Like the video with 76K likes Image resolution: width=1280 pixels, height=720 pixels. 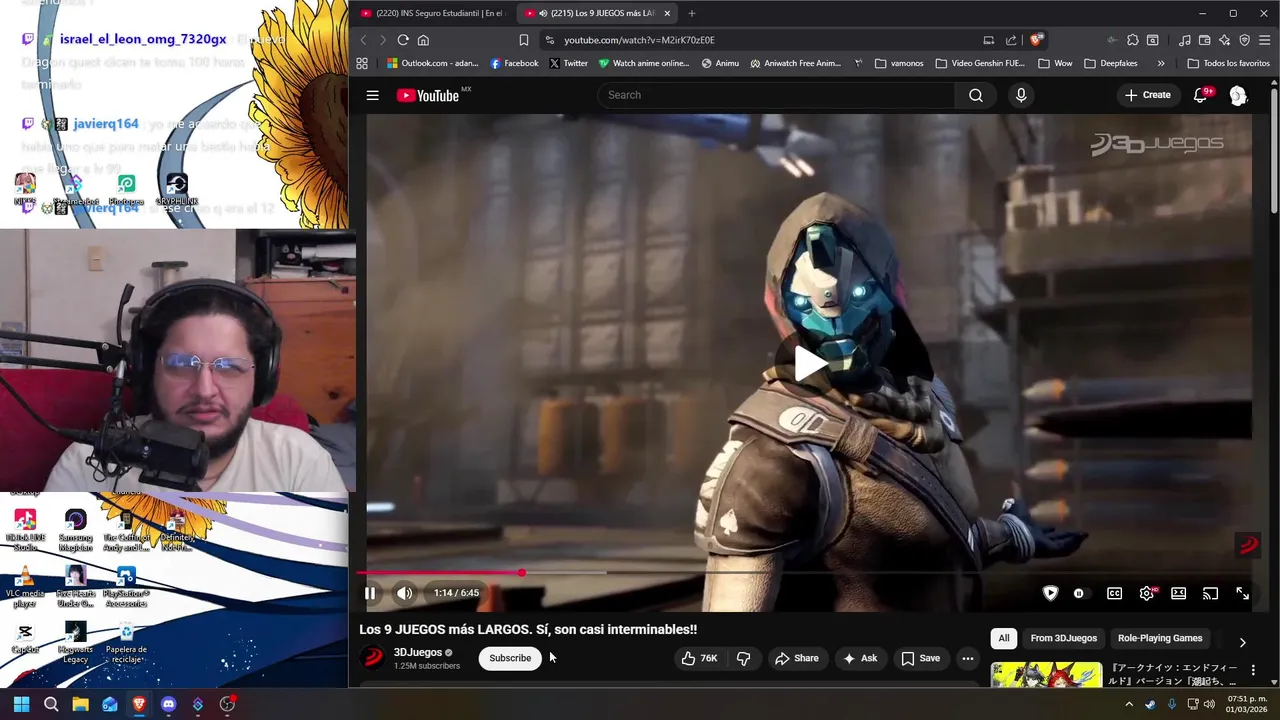pyautogui.click(x=699, y=658)
